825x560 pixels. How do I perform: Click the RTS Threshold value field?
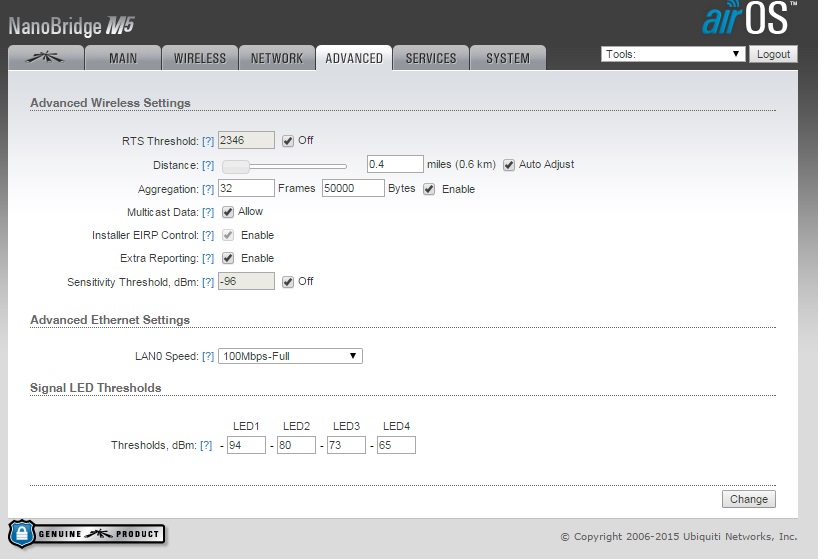click(x=246, y=141)
